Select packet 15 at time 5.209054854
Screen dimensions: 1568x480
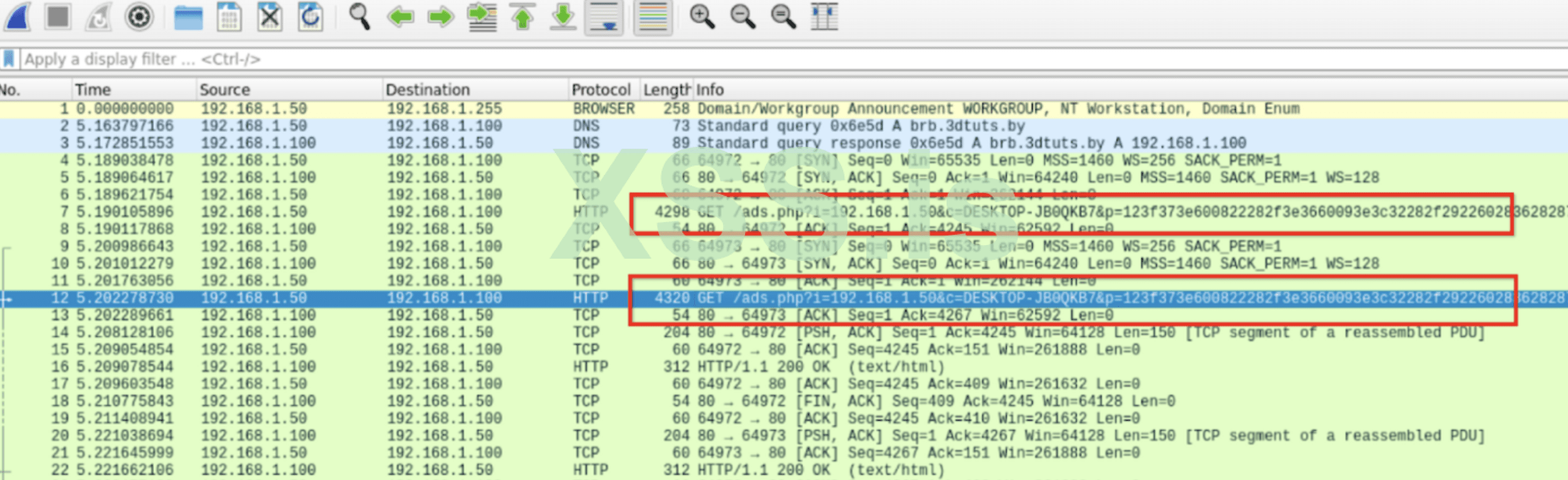tap(784, 349)
